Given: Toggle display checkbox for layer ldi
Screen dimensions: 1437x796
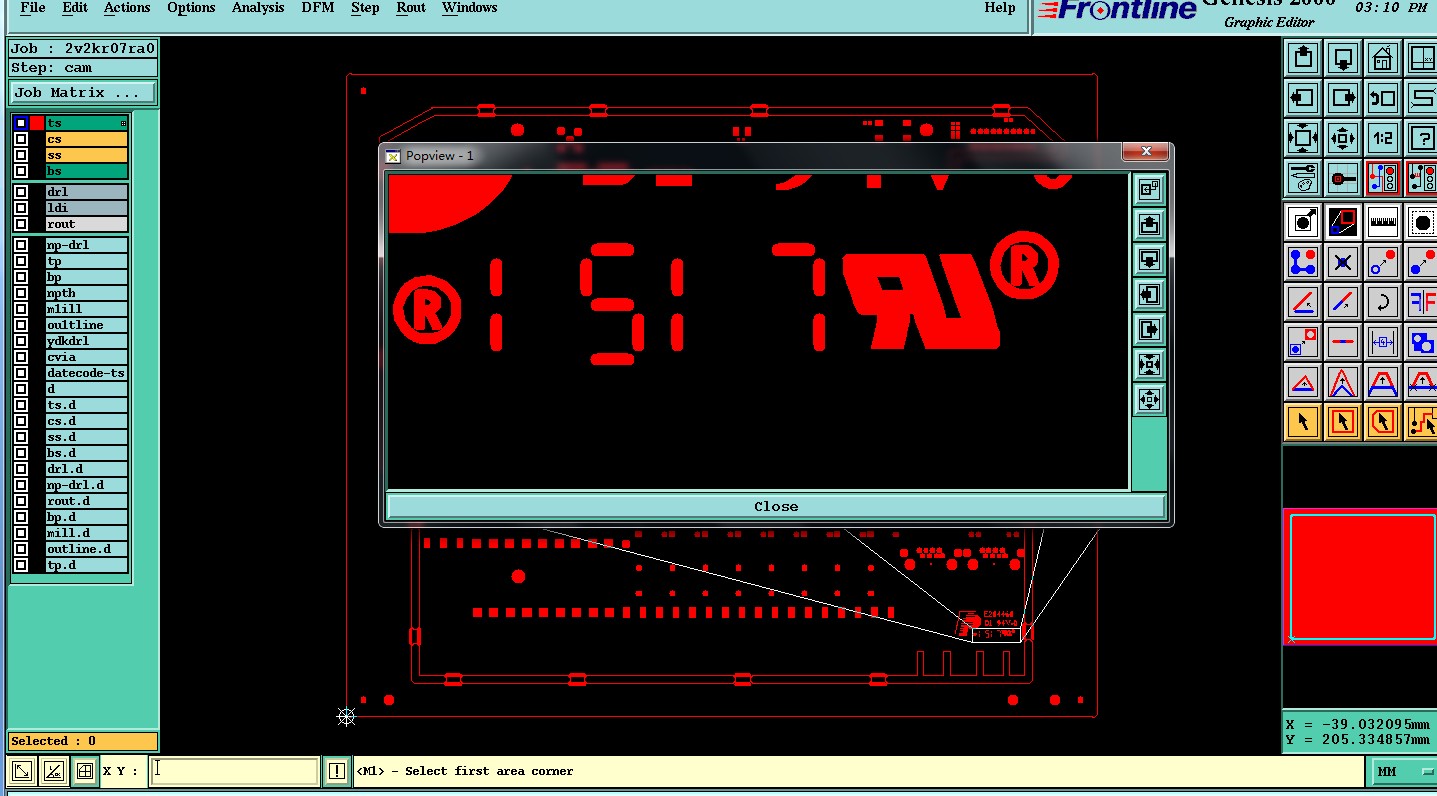Looking at the screenshot, I should coord(21,208).
